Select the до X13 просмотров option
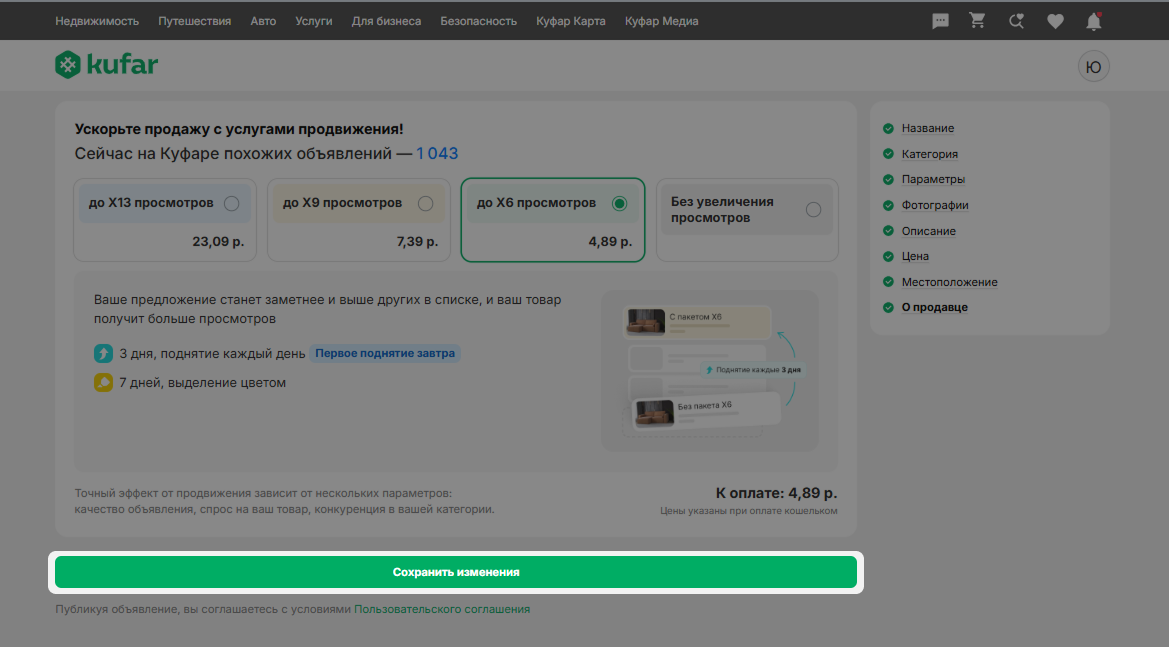Screen dimensions: 1169x647 (165, 220)
